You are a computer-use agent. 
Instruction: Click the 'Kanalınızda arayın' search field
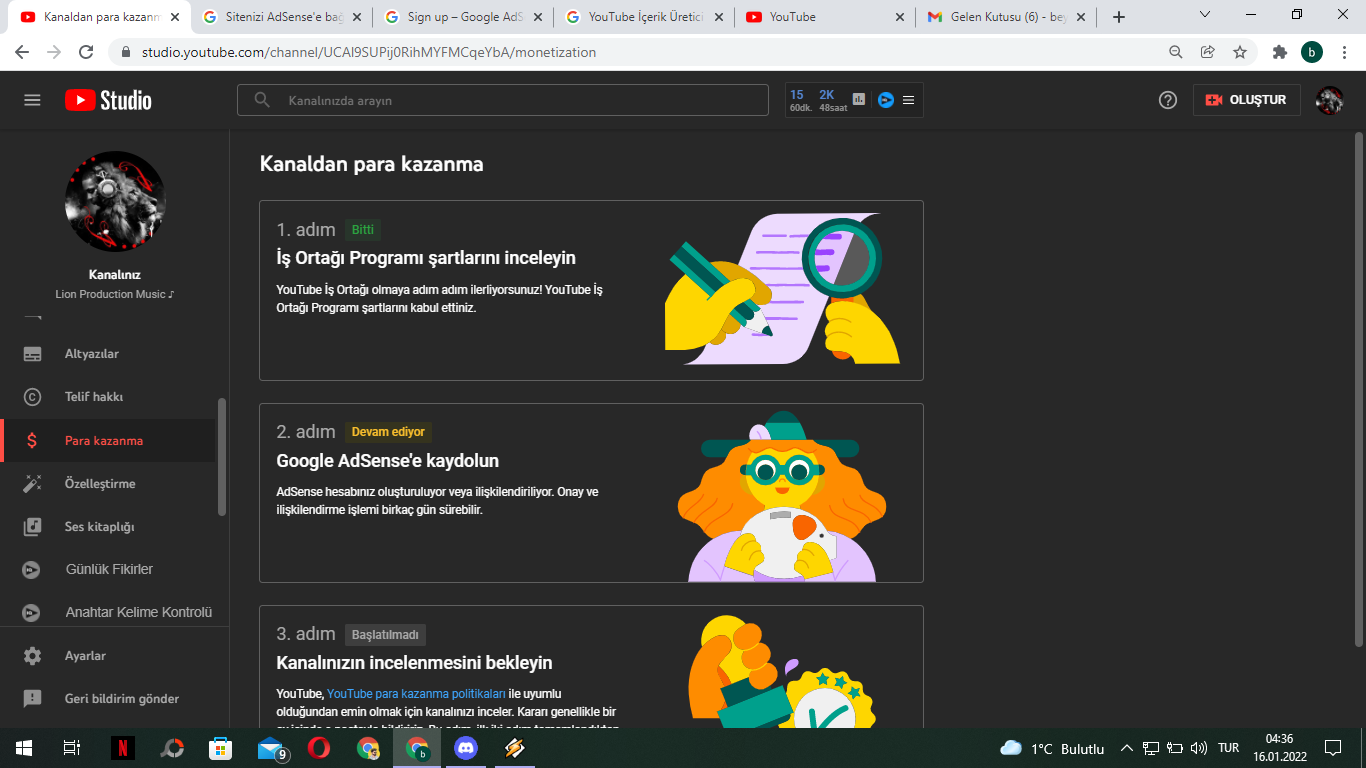pyautogui.click(x=503, y=100)
